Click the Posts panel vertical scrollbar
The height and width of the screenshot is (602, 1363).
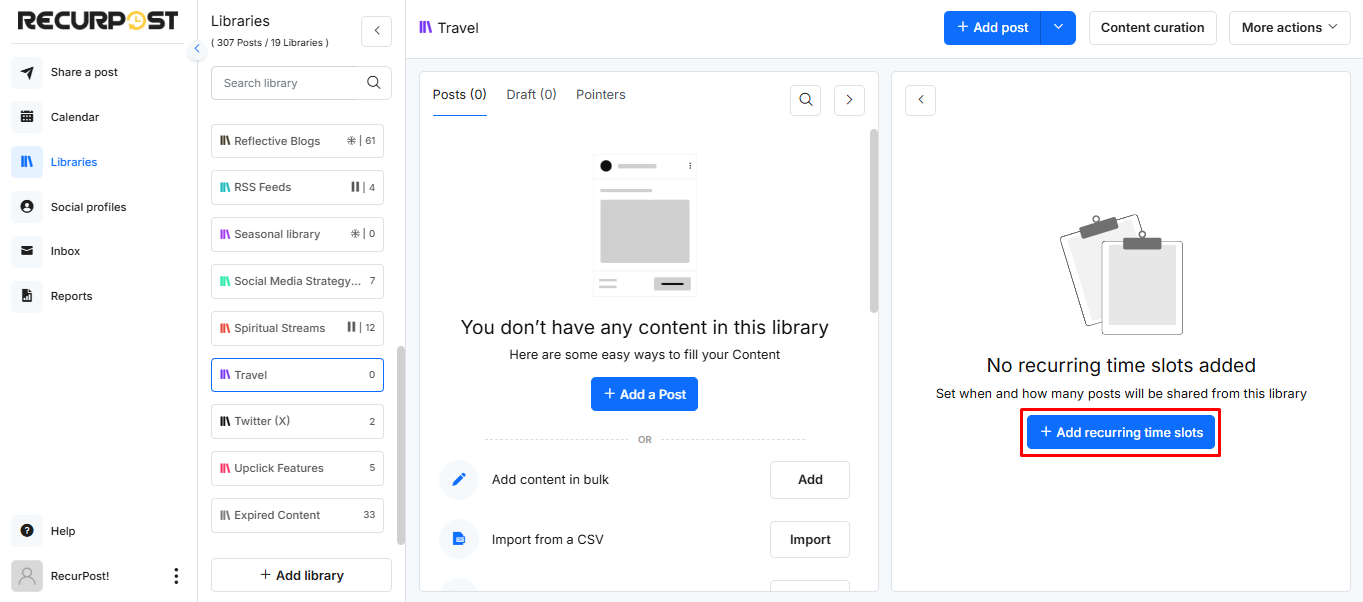point(874,220)
